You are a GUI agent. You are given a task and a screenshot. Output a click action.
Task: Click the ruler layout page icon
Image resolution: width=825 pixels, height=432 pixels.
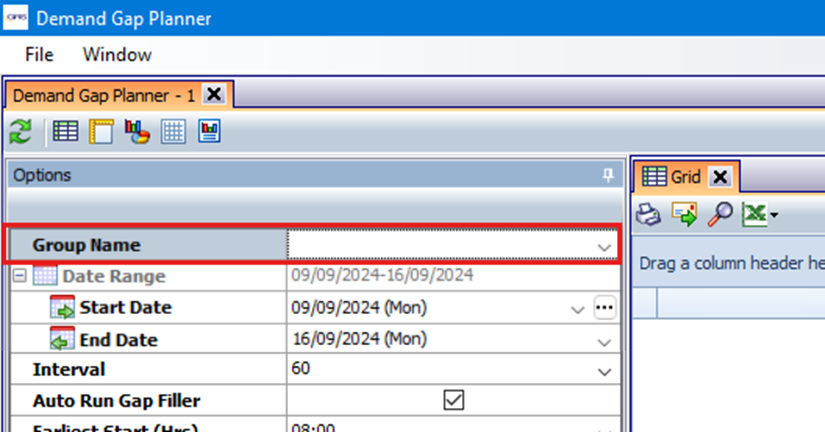(x=100, y=131)
